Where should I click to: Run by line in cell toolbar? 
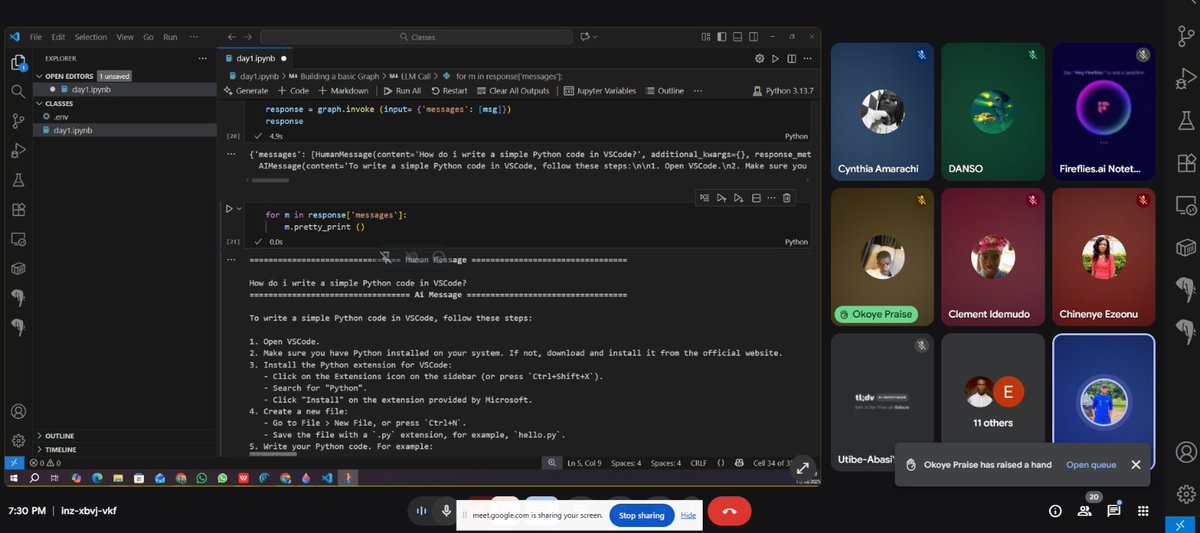706,198
